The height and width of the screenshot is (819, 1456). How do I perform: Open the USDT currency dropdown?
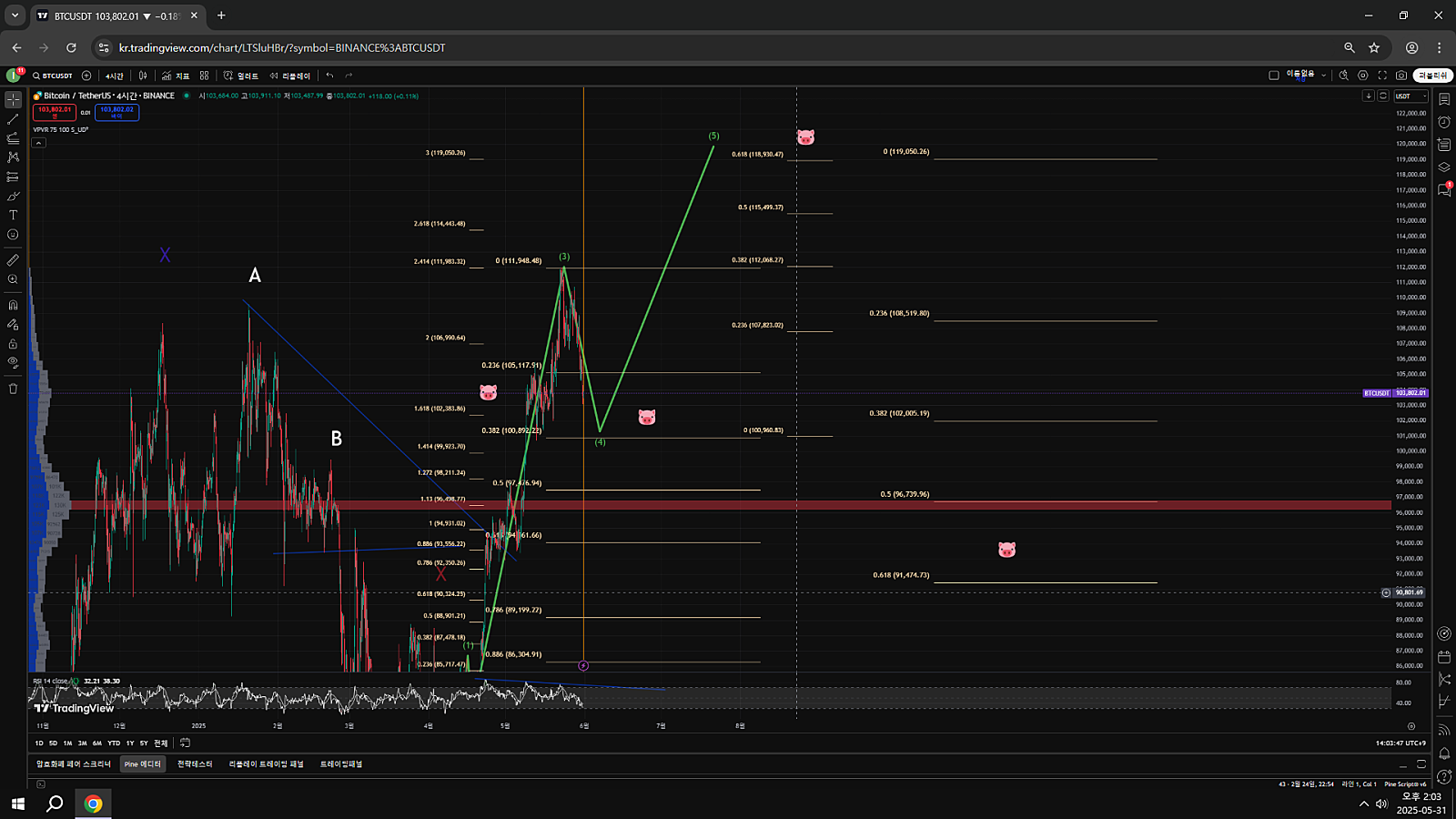(1411, 96)
